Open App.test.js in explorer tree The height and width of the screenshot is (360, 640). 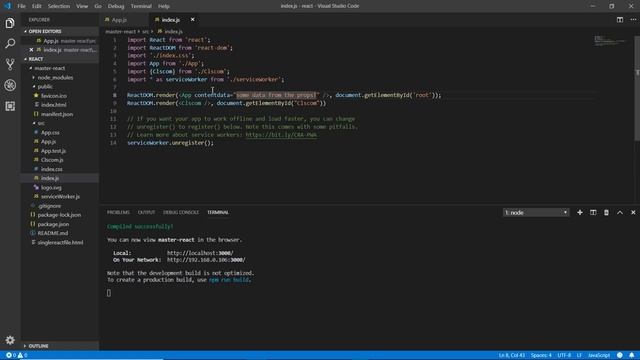point(53,151)
